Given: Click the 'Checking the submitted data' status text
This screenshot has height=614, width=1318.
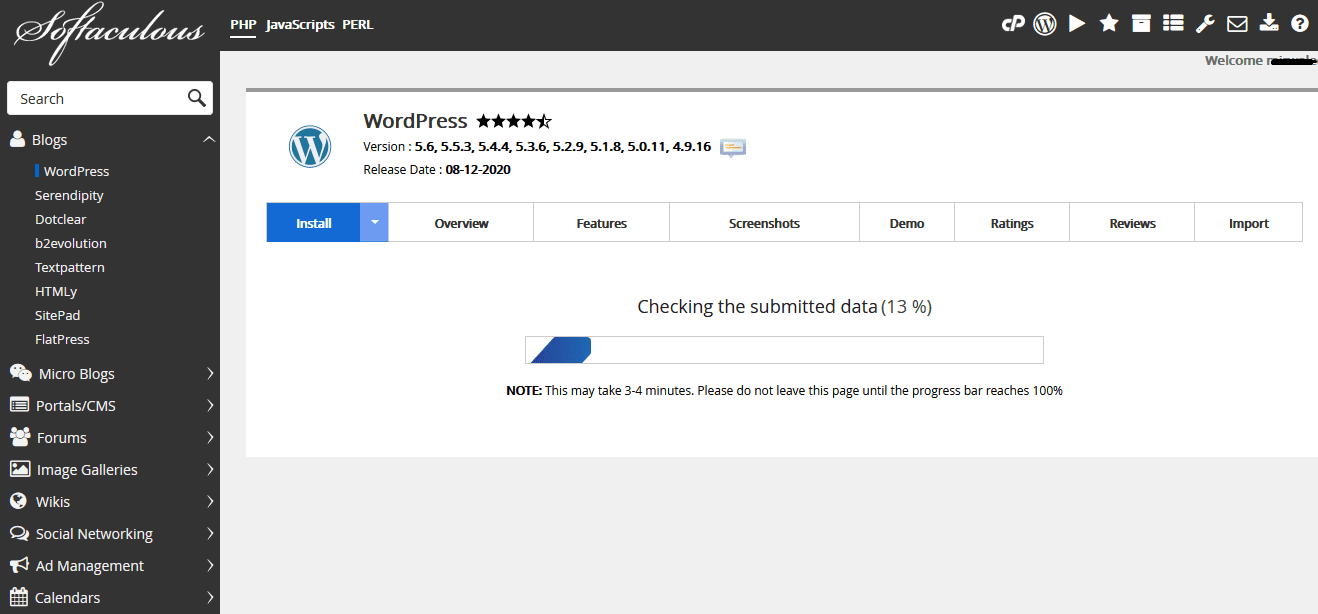Looking at the screenshot, I should [757, 307].
